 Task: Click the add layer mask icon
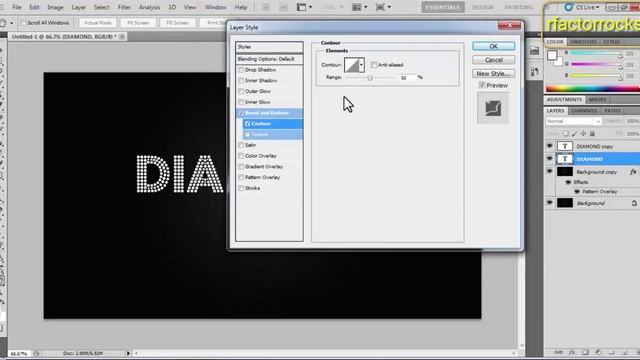(585, 352)
